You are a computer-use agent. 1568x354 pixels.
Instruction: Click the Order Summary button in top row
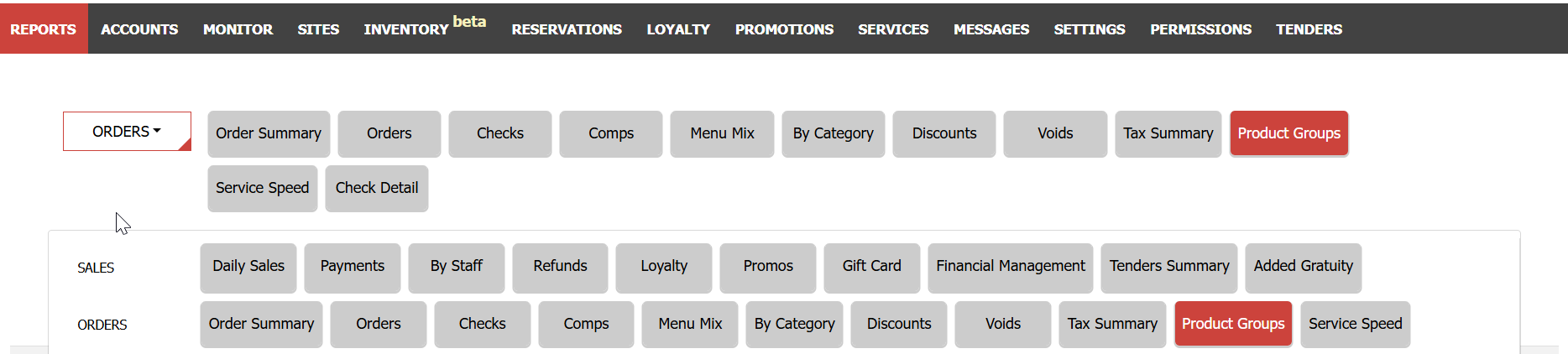[x=269, y=133]
